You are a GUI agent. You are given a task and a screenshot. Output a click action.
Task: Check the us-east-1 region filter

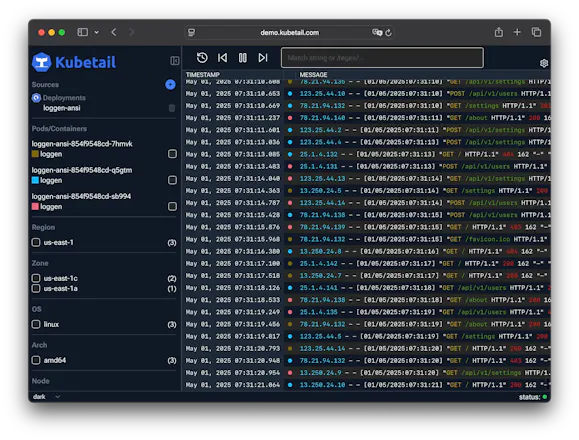coord(36,243)
